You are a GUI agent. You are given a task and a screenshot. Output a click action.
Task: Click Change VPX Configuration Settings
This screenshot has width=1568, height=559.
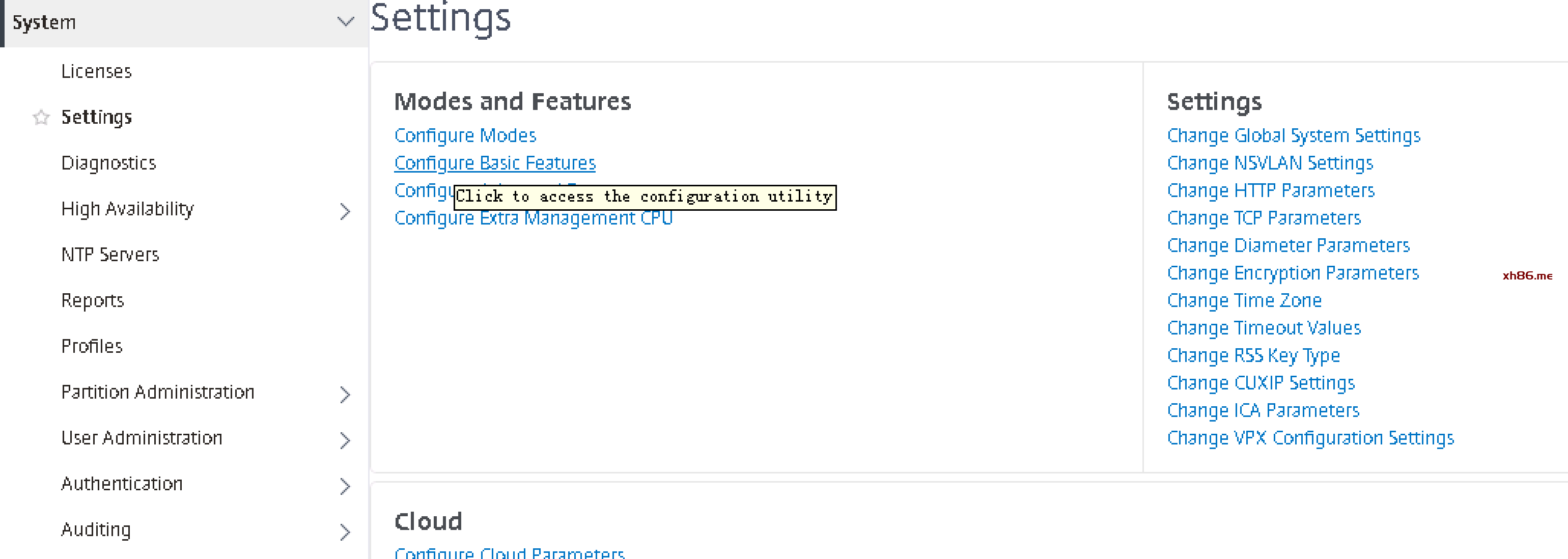(1310, 438)
